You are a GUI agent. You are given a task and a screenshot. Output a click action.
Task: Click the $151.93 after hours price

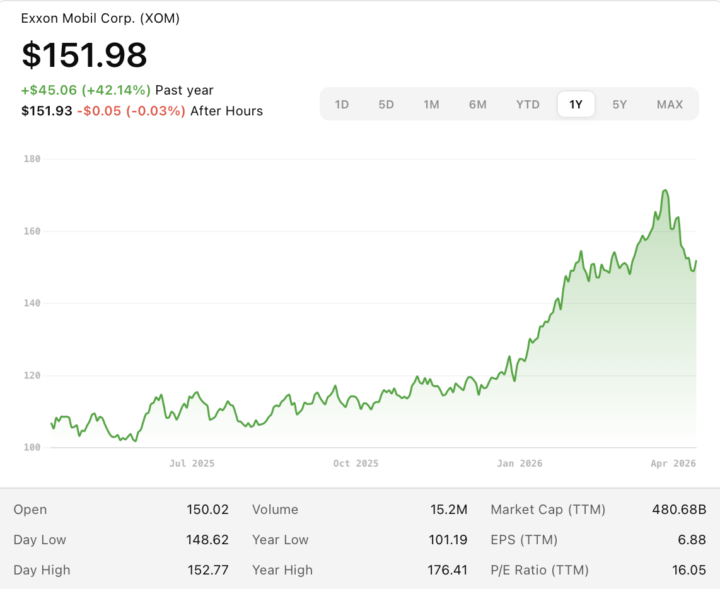point(46,111)
